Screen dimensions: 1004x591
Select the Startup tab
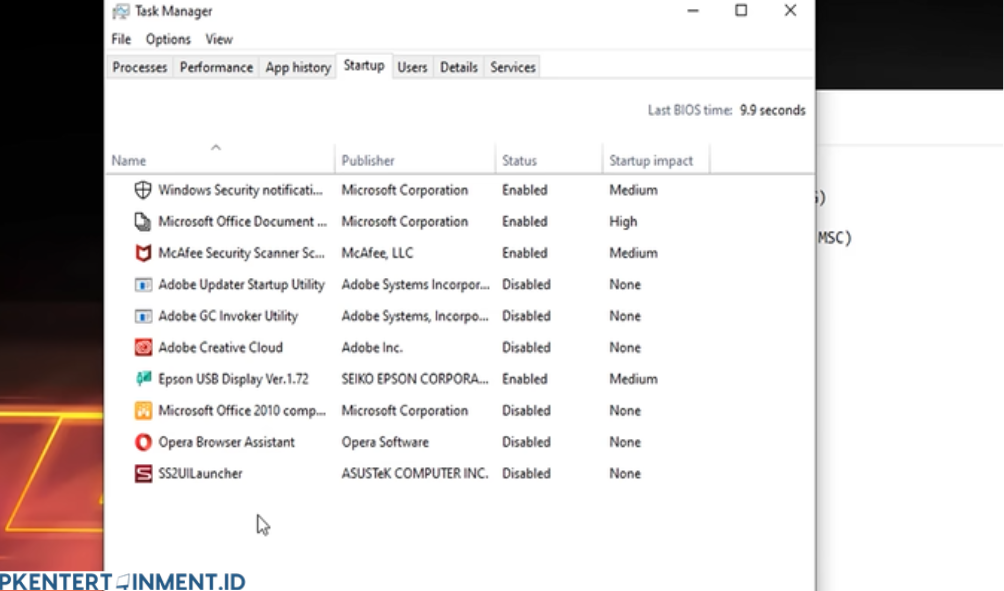click(364, 65)
